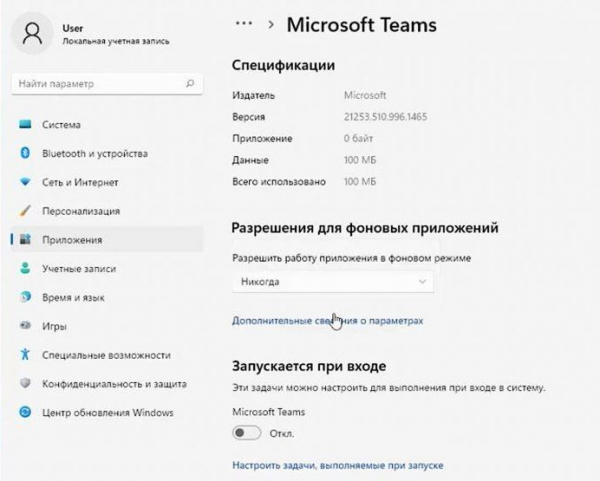Click the Система monitor icon
Image resolution: width=600 pixels, height=481 pixels.
pyautogui.click(x=25, y=124)
